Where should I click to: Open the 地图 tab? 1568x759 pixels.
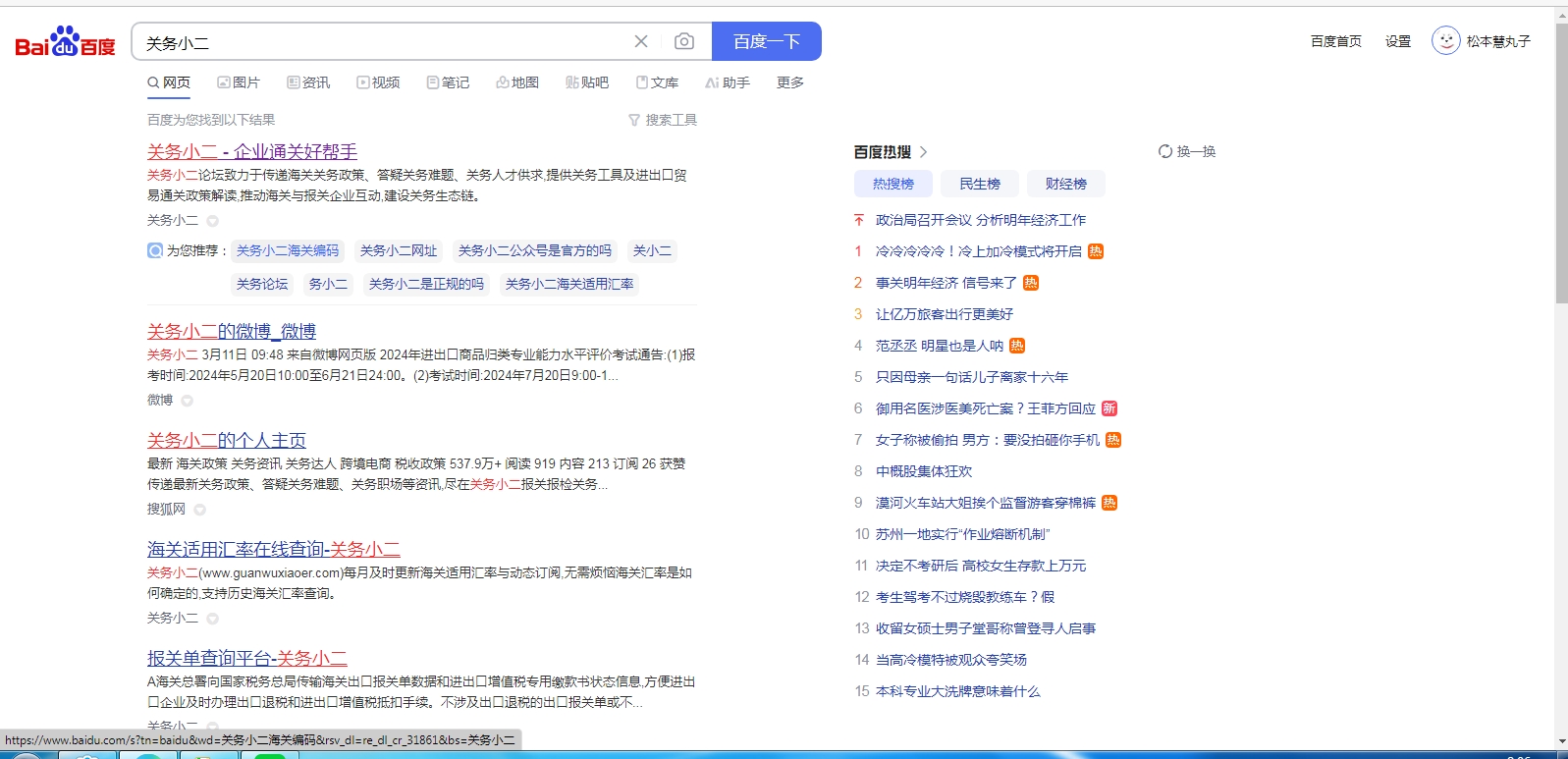(x=517, y=82)
